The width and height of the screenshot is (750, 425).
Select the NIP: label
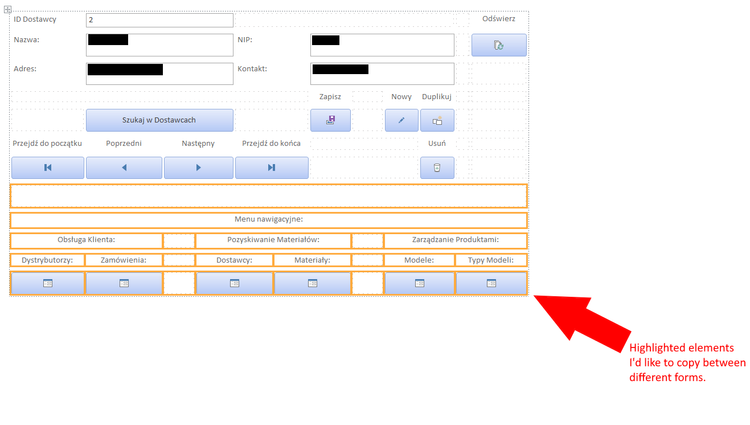tap(245, 40)
